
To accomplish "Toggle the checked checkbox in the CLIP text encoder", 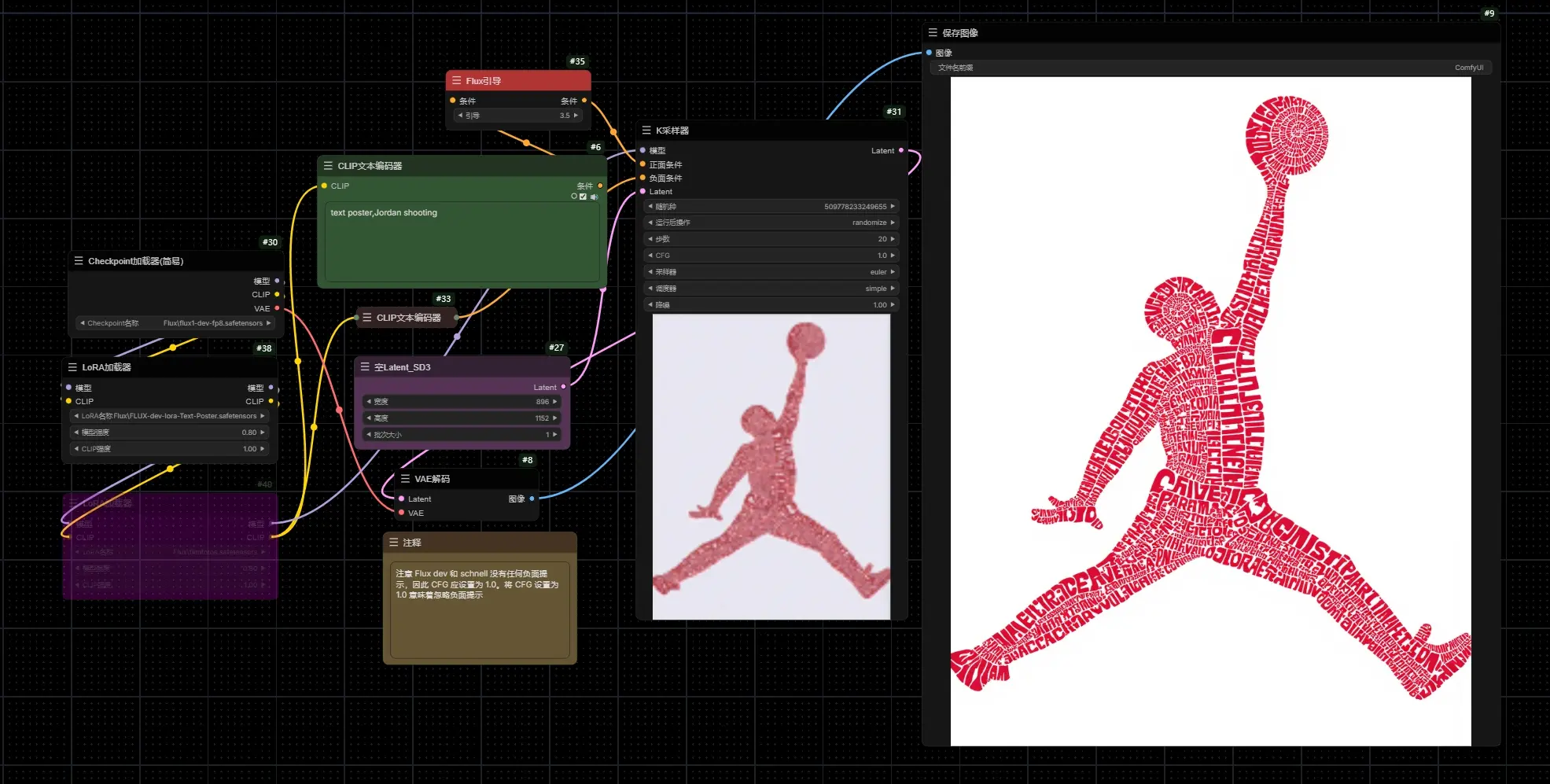I will coord(583,197).
